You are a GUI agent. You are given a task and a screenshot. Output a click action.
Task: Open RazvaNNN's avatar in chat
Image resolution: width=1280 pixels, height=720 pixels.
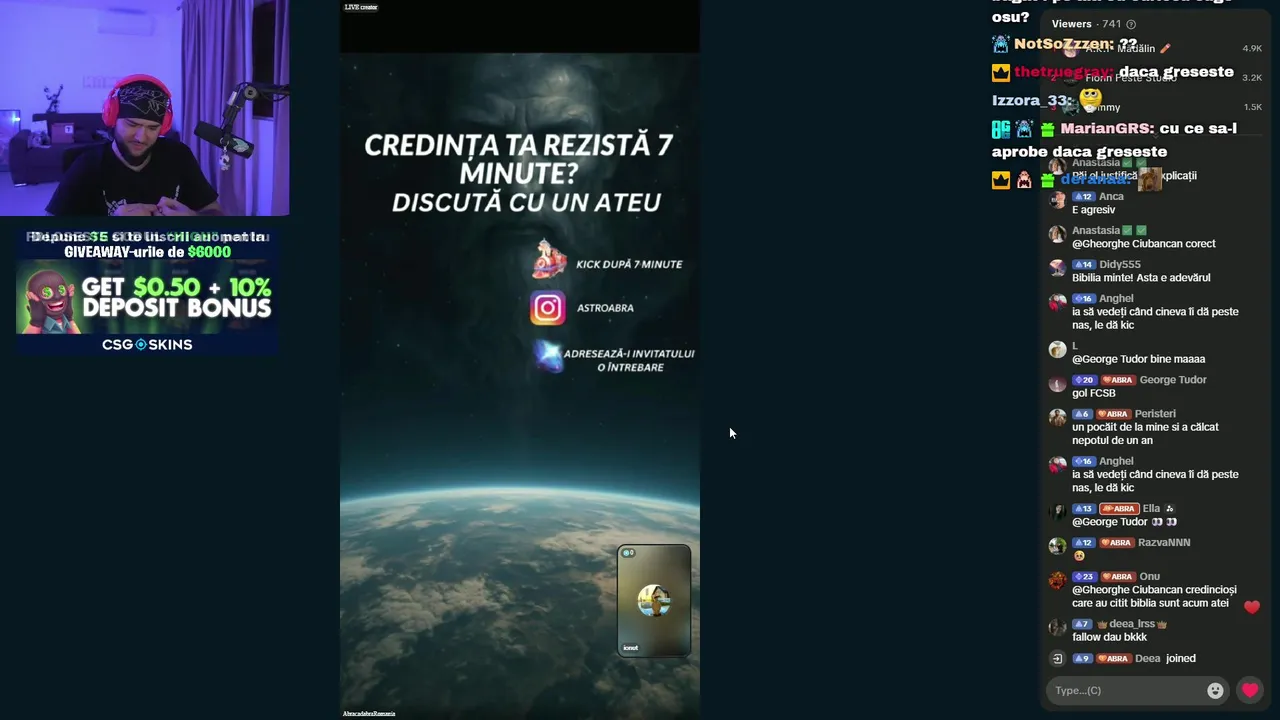click(1057, 546)
